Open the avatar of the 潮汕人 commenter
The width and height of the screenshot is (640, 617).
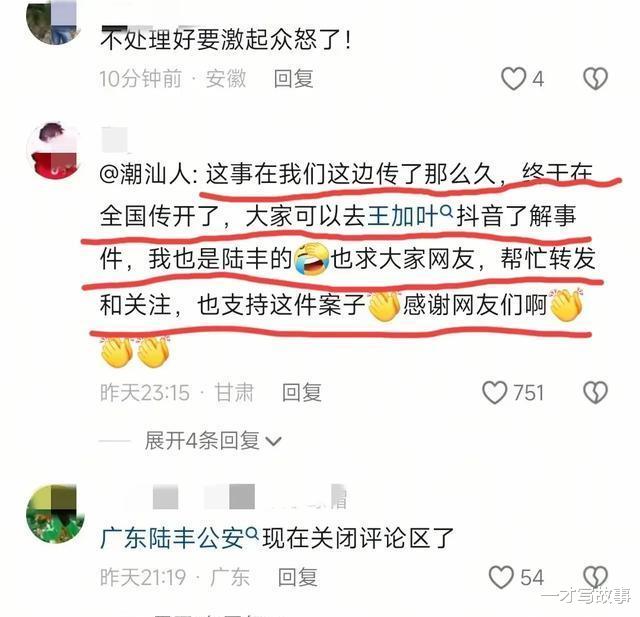(53, 150)
